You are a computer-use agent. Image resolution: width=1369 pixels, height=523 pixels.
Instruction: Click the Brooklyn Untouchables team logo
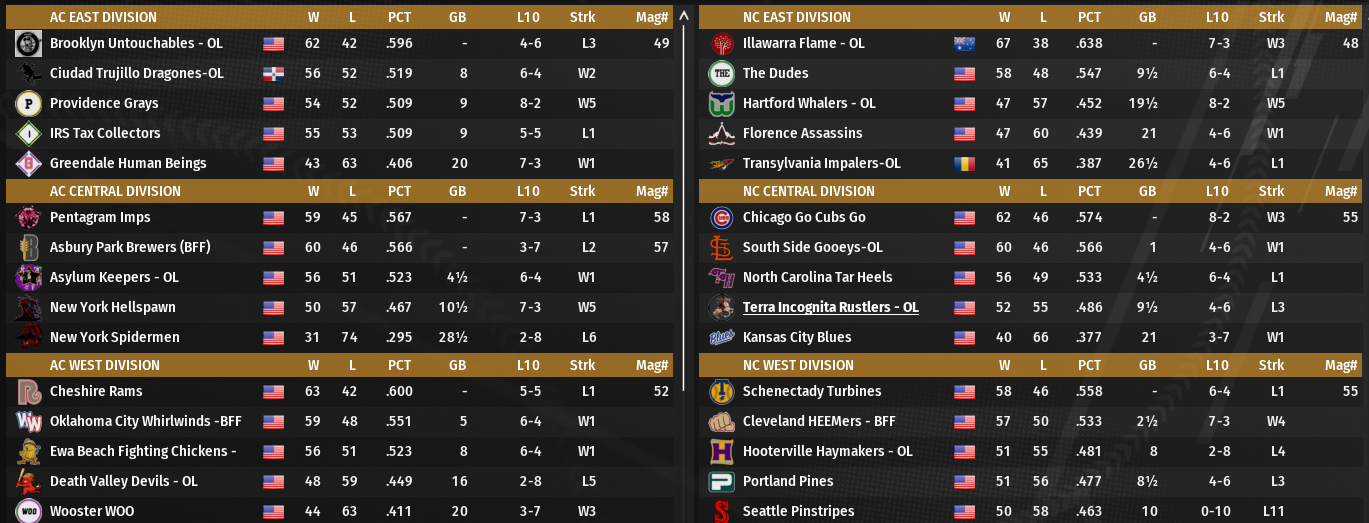[x=28, y=44]
